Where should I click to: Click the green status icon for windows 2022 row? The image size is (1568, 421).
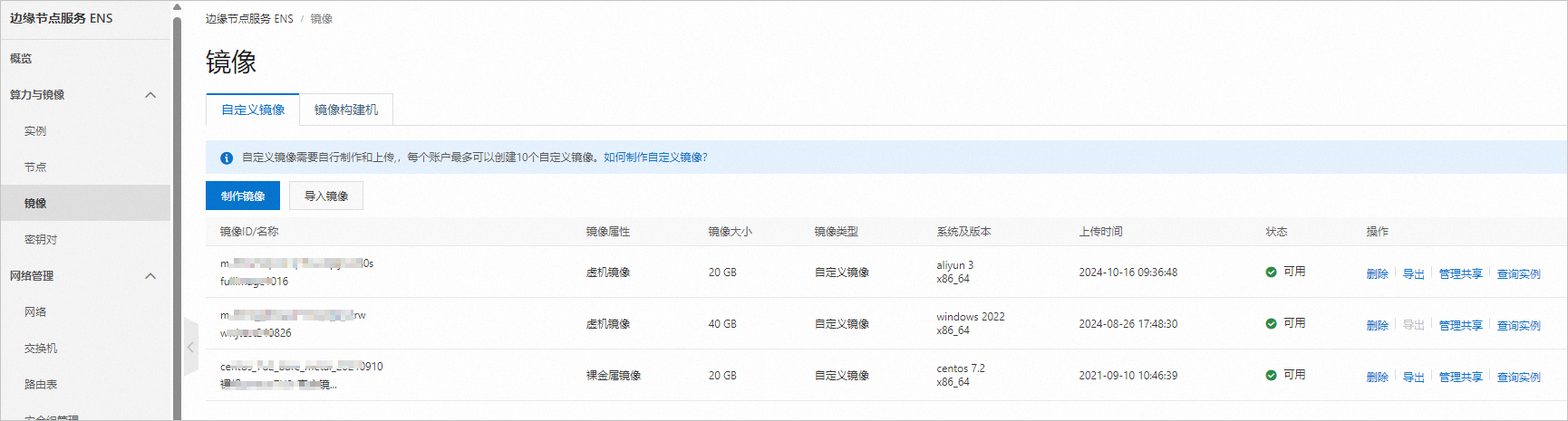1272,323
